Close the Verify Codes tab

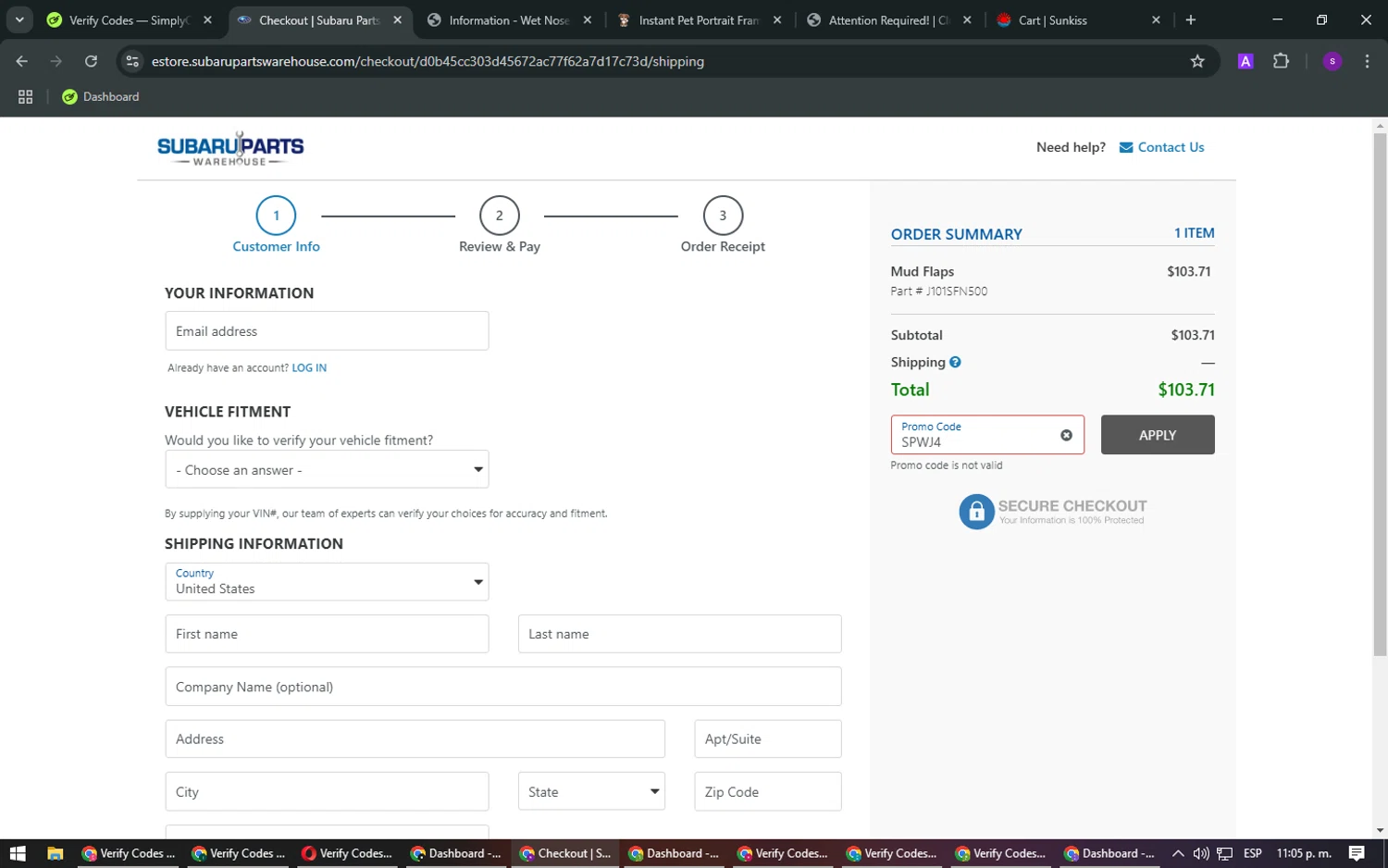click(x=207, y=19)
